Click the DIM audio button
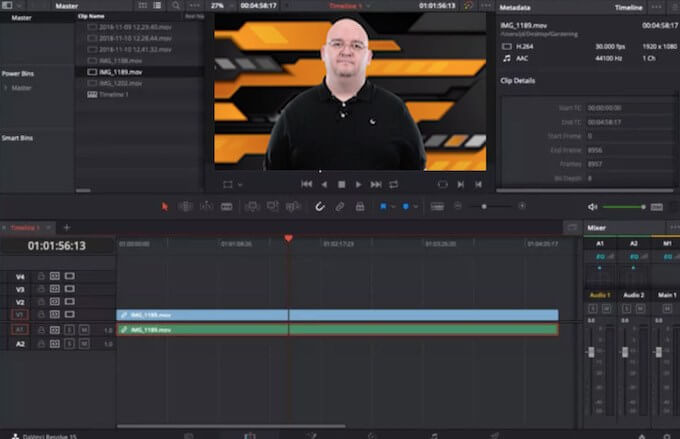Image resolution: width=680 pixels, height=439 pixels. click(x=657, y=207)
